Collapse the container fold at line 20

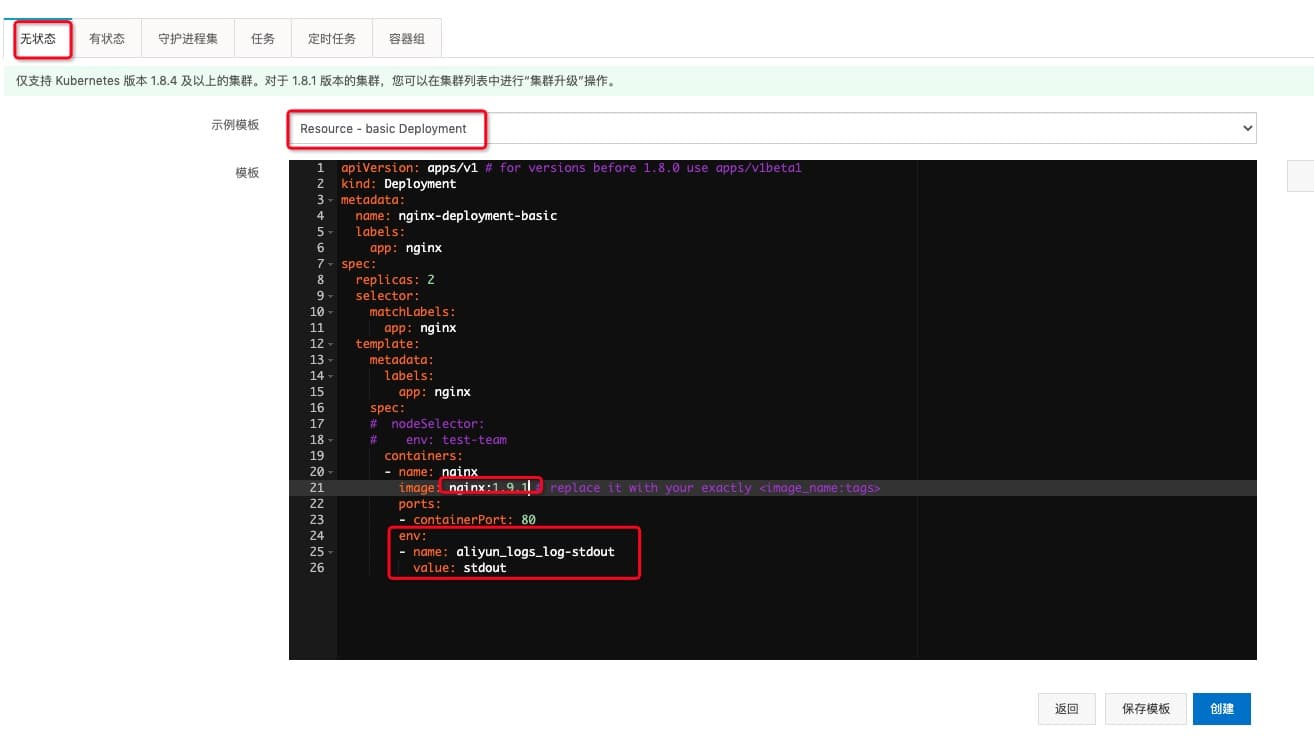pyautogui.click(x=331, y=472)
